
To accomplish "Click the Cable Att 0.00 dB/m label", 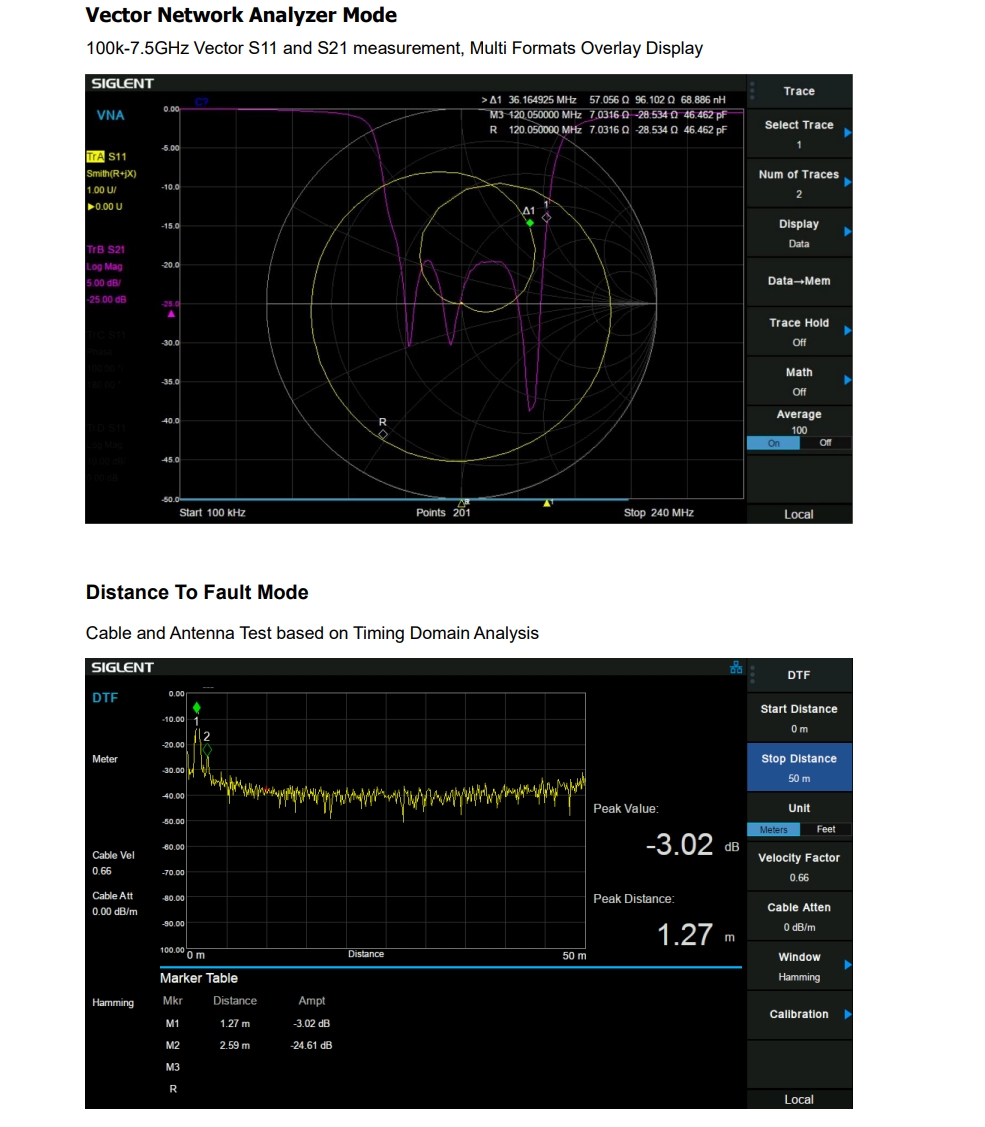I will pyautogui.click(x=114, y=903).
